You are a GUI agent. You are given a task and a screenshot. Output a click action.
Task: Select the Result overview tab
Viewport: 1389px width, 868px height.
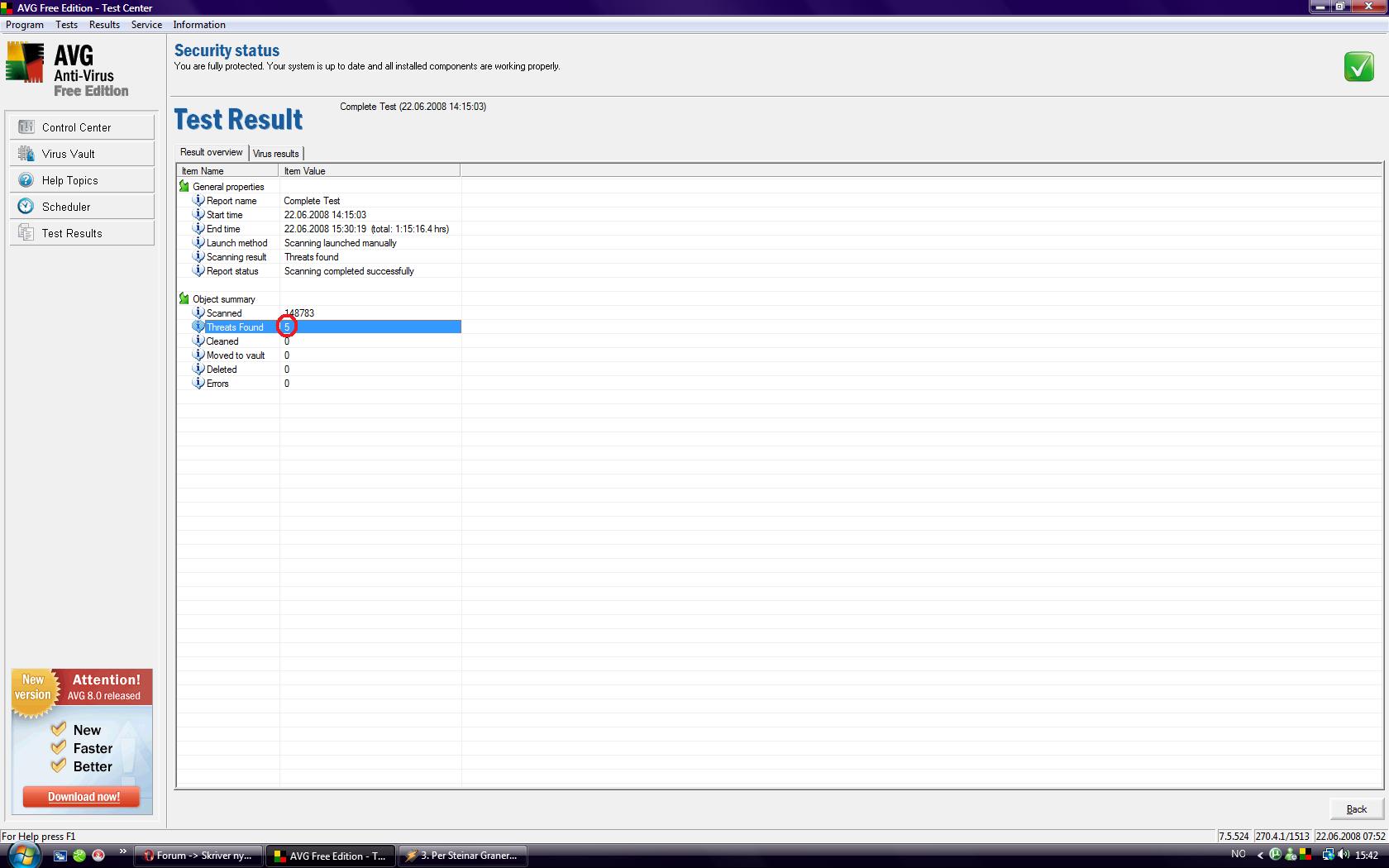pos(212,152)
